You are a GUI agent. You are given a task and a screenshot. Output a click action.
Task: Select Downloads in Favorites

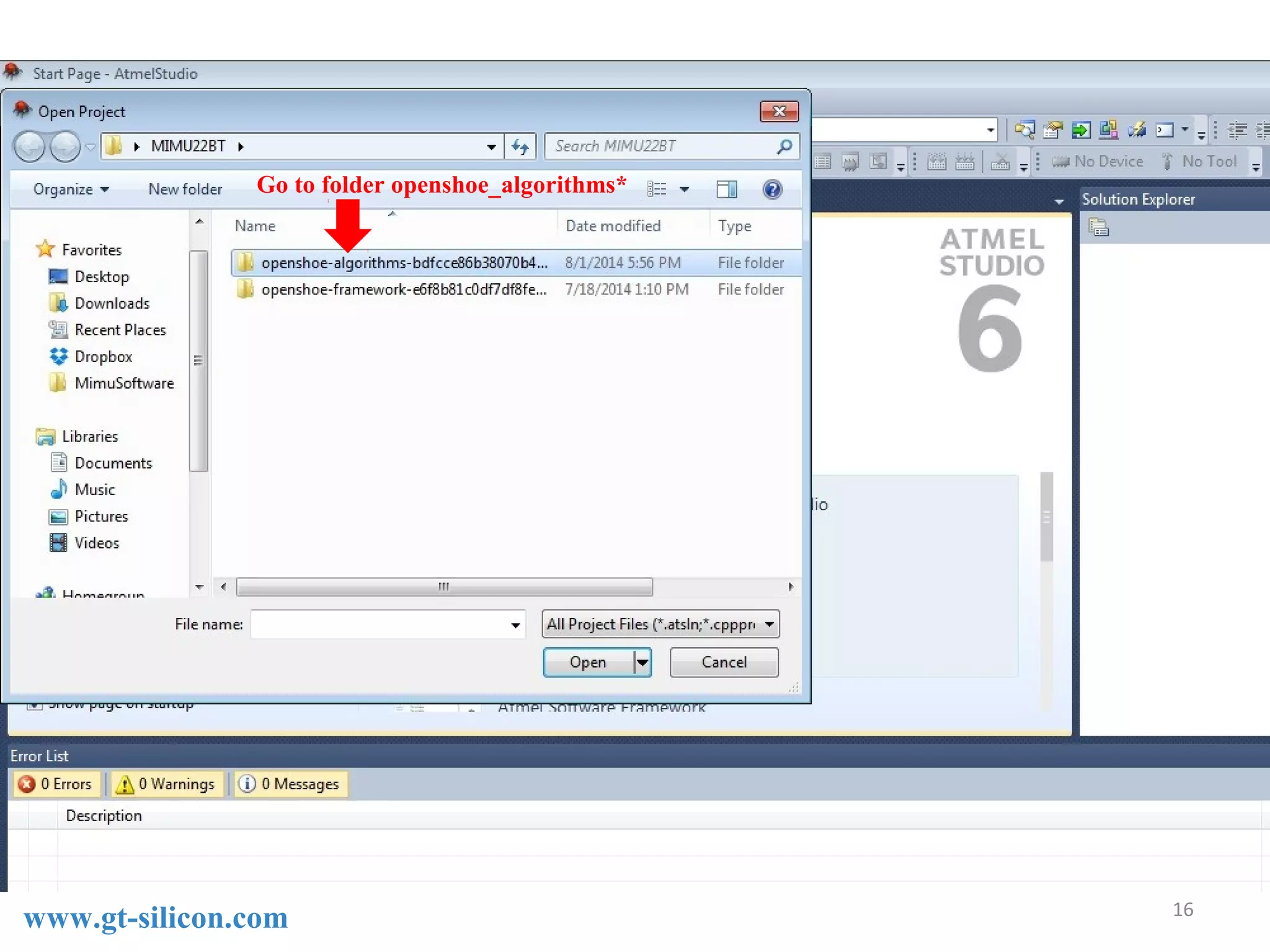point(112,303)
